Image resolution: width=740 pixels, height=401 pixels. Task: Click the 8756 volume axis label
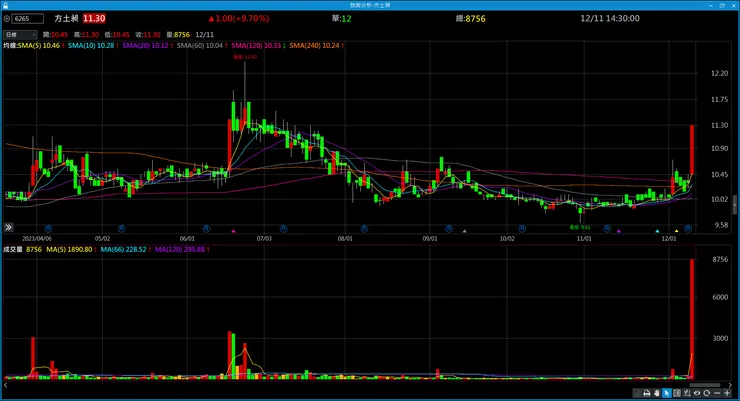tap(720, 259)
